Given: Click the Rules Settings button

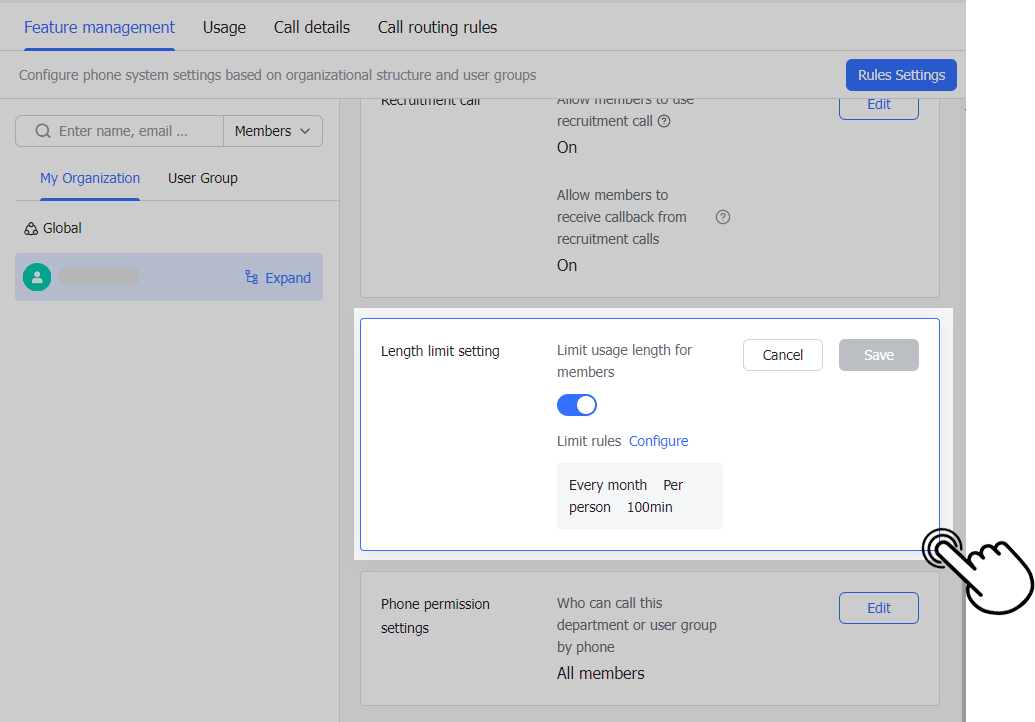Looking at the screenshot, I should coord(900,74).
